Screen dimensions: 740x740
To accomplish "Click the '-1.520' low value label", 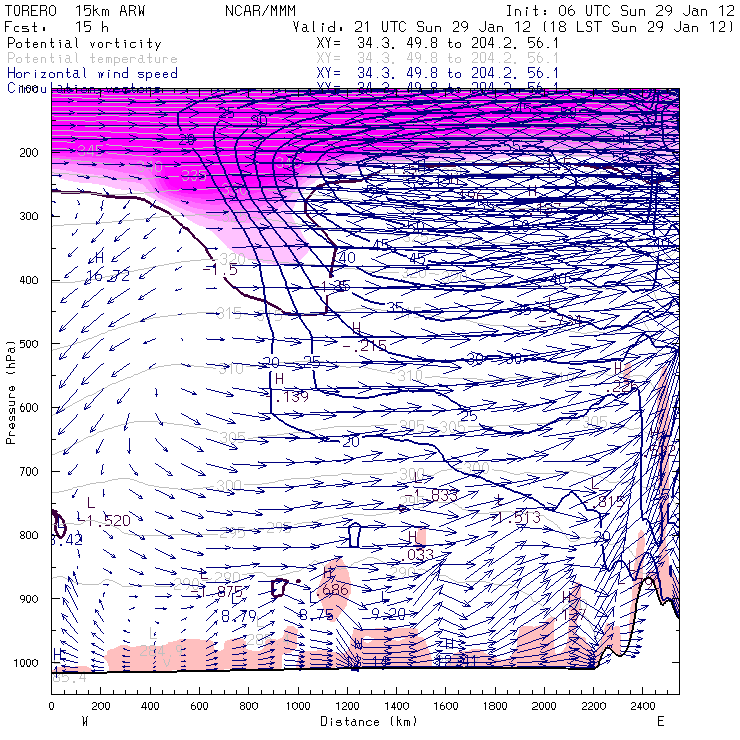I will 104,521.
